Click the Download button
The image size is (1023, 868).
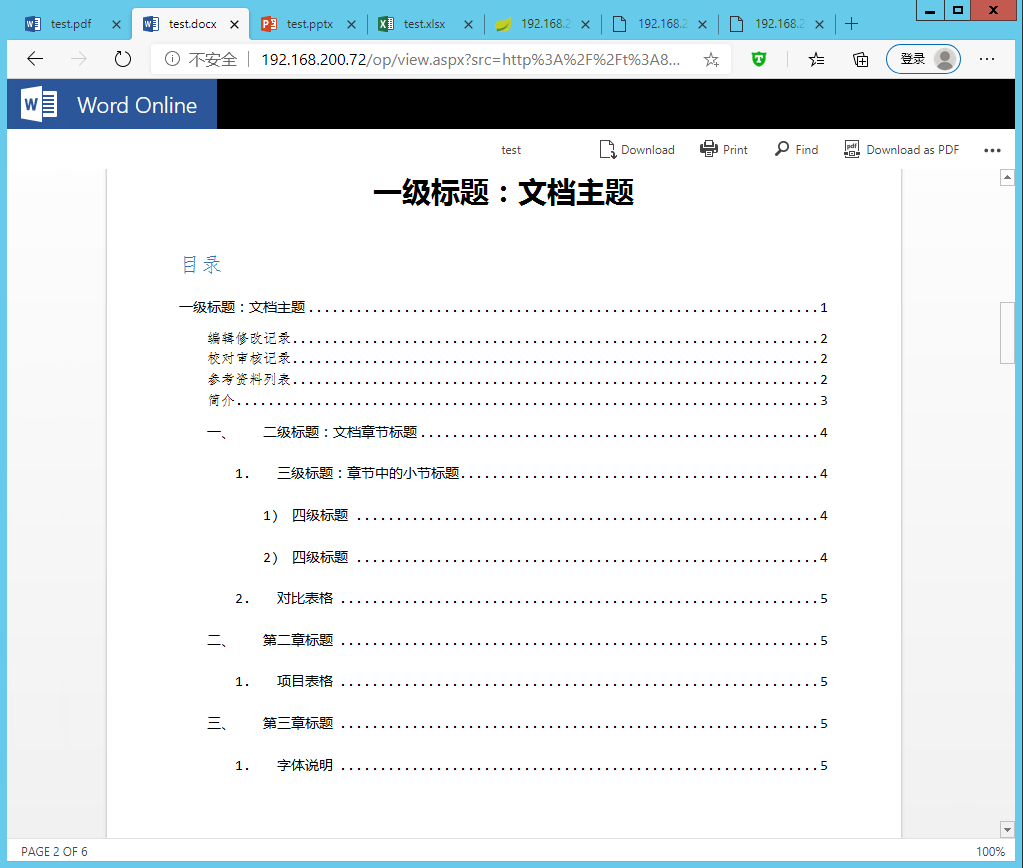pyautogui.click(x=637, y=149)
